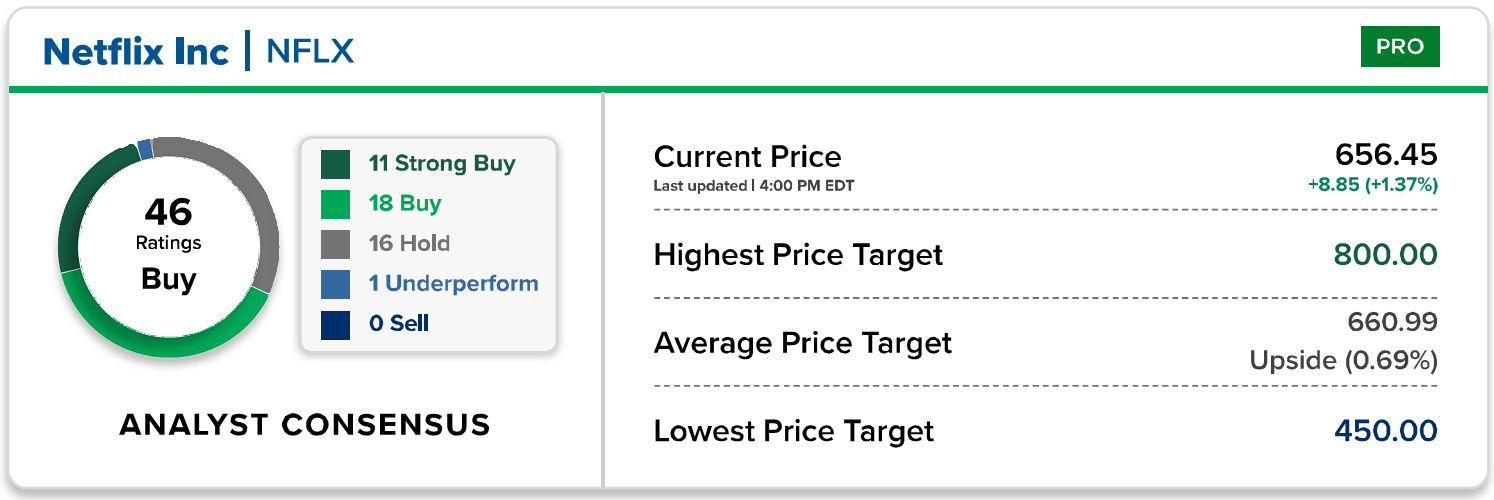Select the Hold gray legend swatch
This screenshot has height=500, width=1494.
335,244
